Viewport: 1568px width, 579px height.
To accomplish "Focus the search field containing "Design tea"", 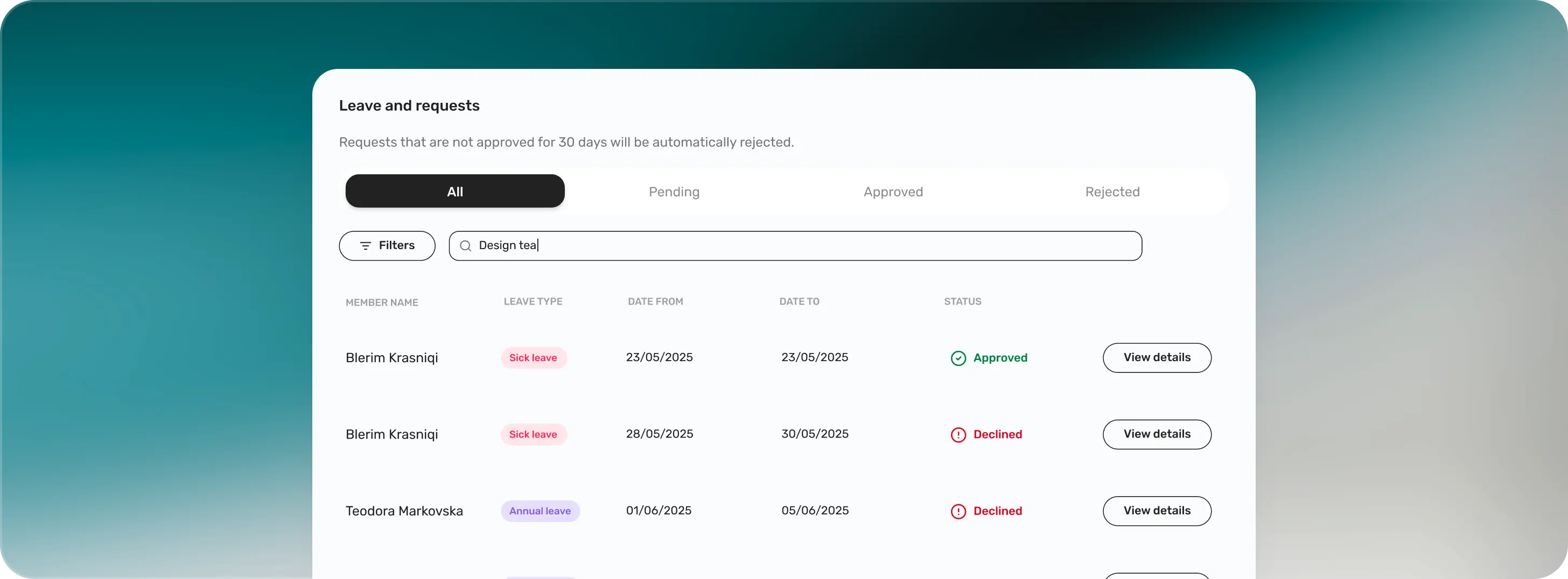I will coord(803,246).
